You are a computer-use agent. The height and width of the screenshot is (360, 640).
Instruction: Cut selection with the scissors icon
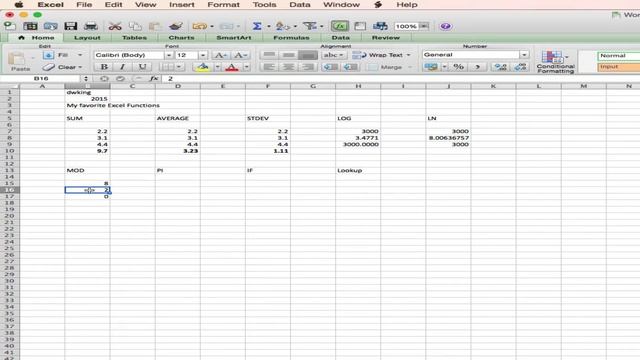coord(115,26)
